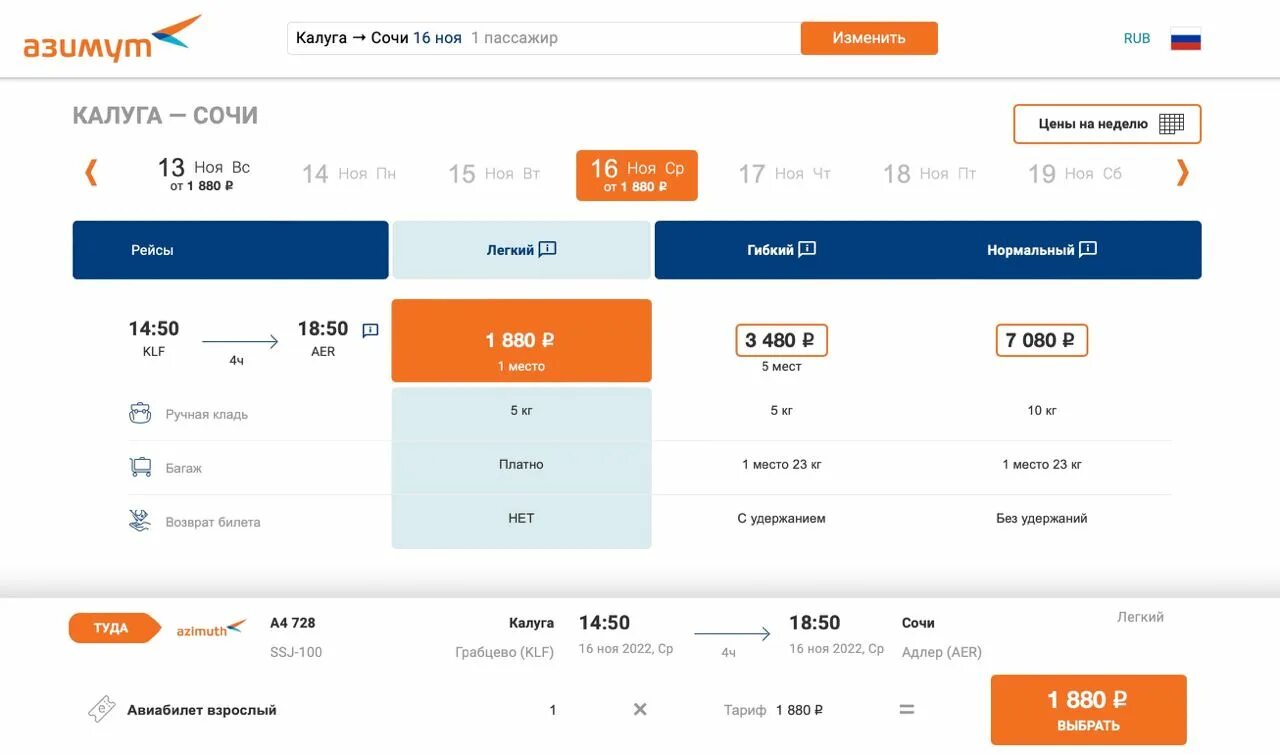Select the 18 Ноя Пт date tab
This screenshot has width=1280, height=755.
[x=929, y=174]
